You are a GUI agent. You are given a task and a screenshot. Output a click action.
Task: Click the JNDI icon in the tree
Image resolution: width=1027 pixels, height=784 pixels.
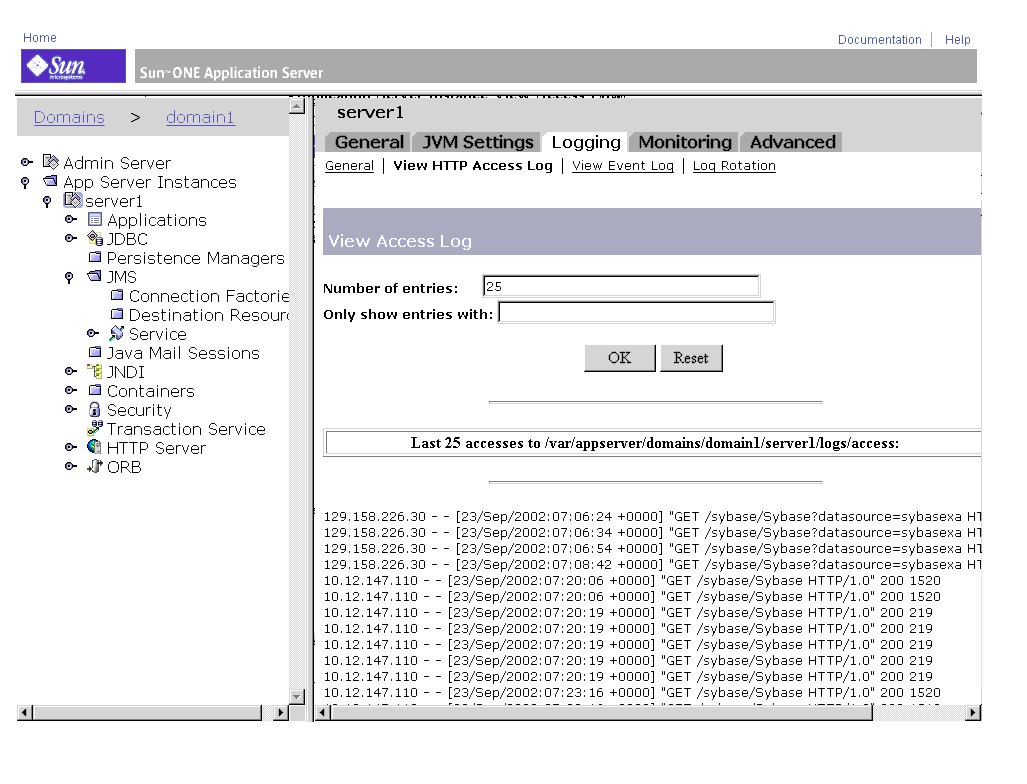tap(95, 372)
